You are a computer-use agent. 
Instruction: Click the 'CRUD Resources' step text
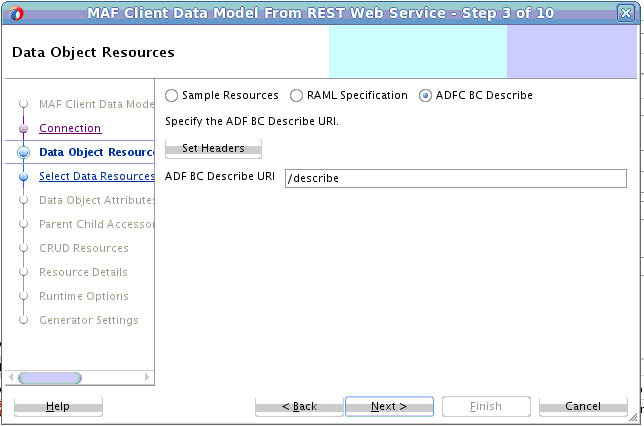coord(84,248)
